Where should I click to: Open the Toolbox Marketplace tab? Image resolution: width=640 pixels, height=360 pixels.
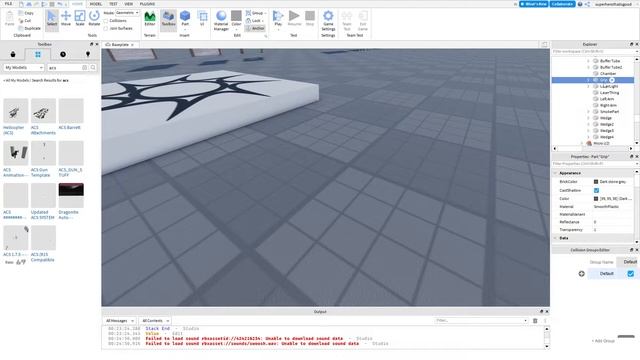click(x=13, y=54)
